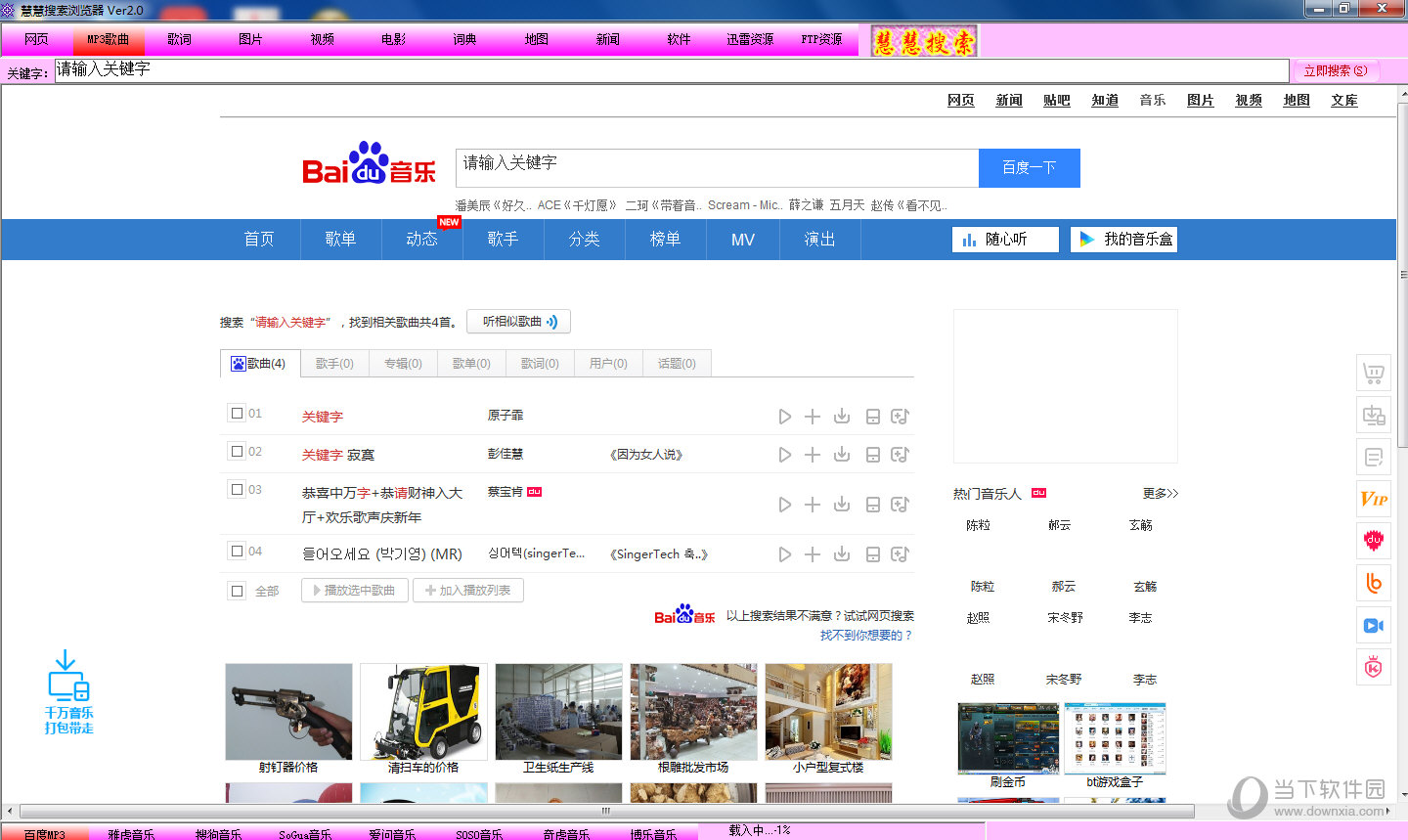Open 贴吧 link in top Baidu bar
This screenshot has width=1408, height=840.
[1057, 100]
